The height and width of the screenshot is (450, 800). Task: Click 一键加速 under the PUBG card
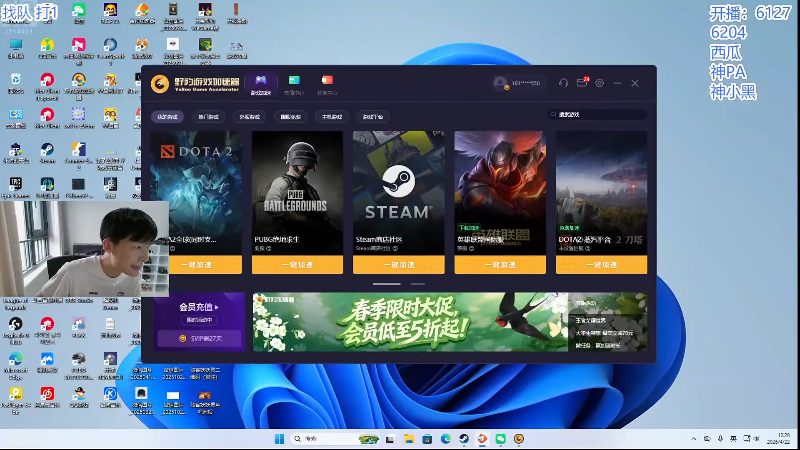click(x=297, y=265)
